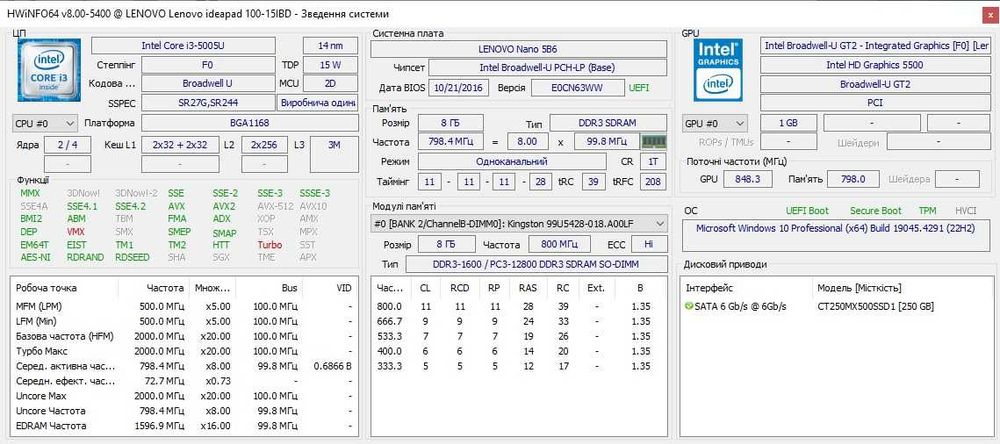Image resolution: width=1000 pixels, height=444 pixels.
Task: Click the green SATA status icon
Action: coord(689,307)
